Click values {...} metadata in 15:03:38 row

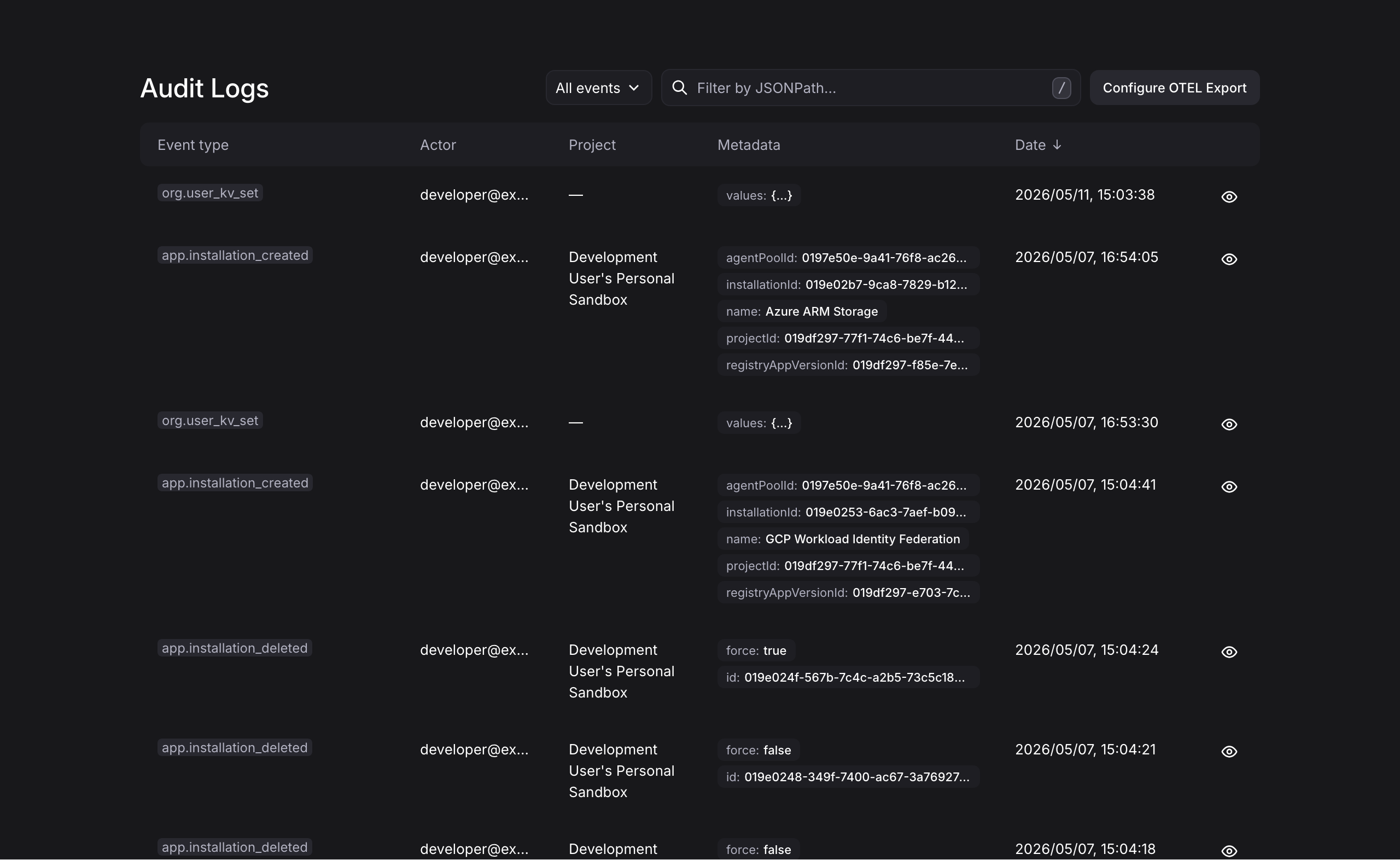[x=759, y=195]
